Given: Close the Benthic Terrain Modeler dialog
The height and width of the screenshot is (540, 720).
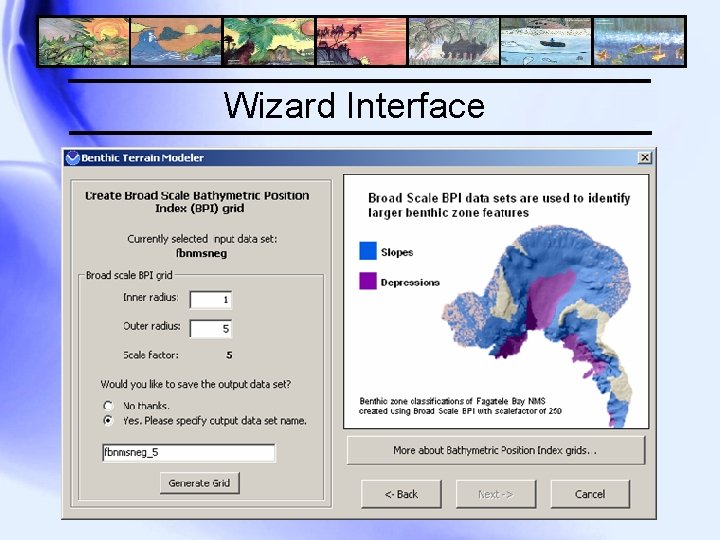Looking at the screenshot, I should pyautogui.click(x=645, y=158).
